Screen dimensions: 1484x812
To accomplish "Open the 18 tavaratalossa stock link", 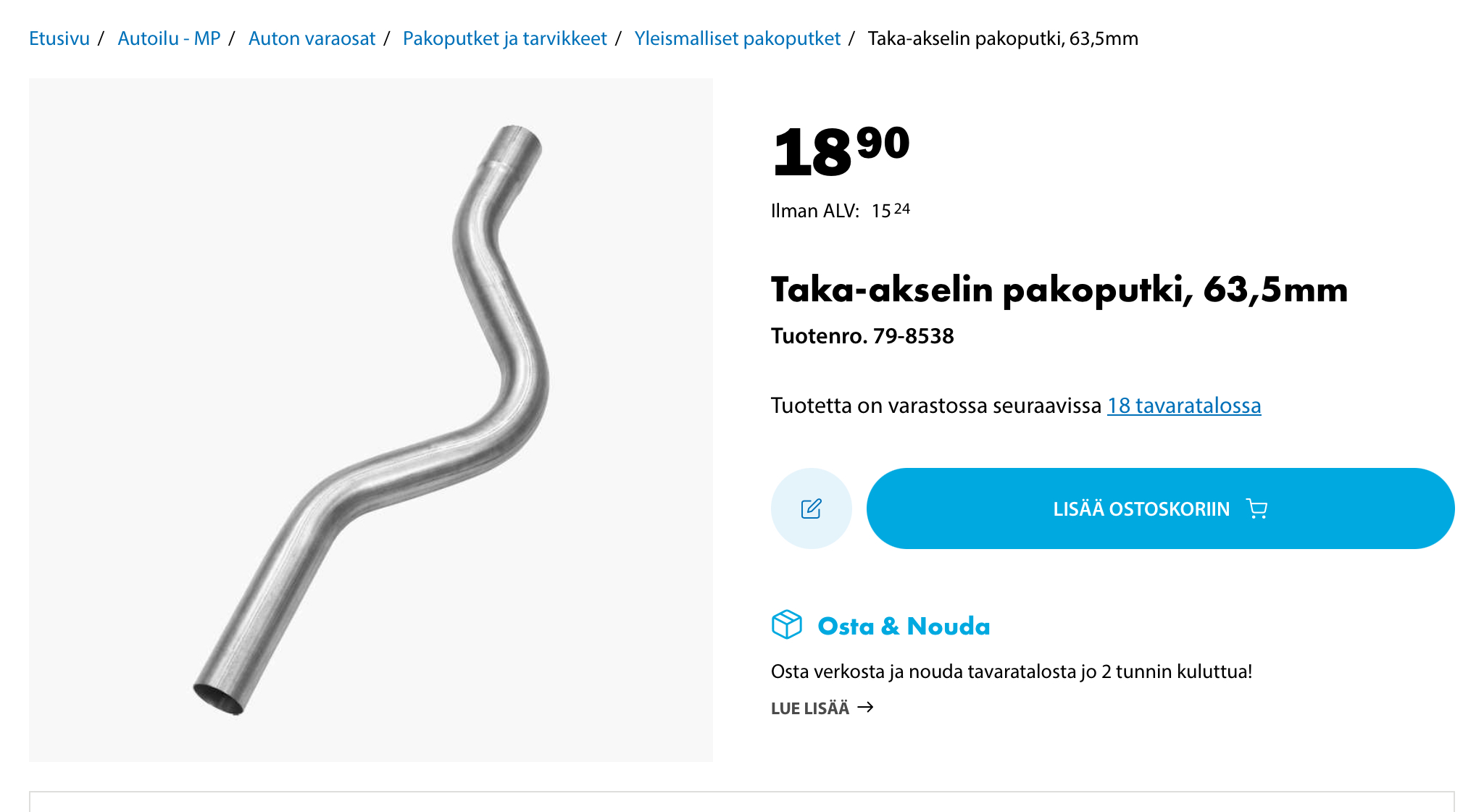I will click(x=1183, y=406).
